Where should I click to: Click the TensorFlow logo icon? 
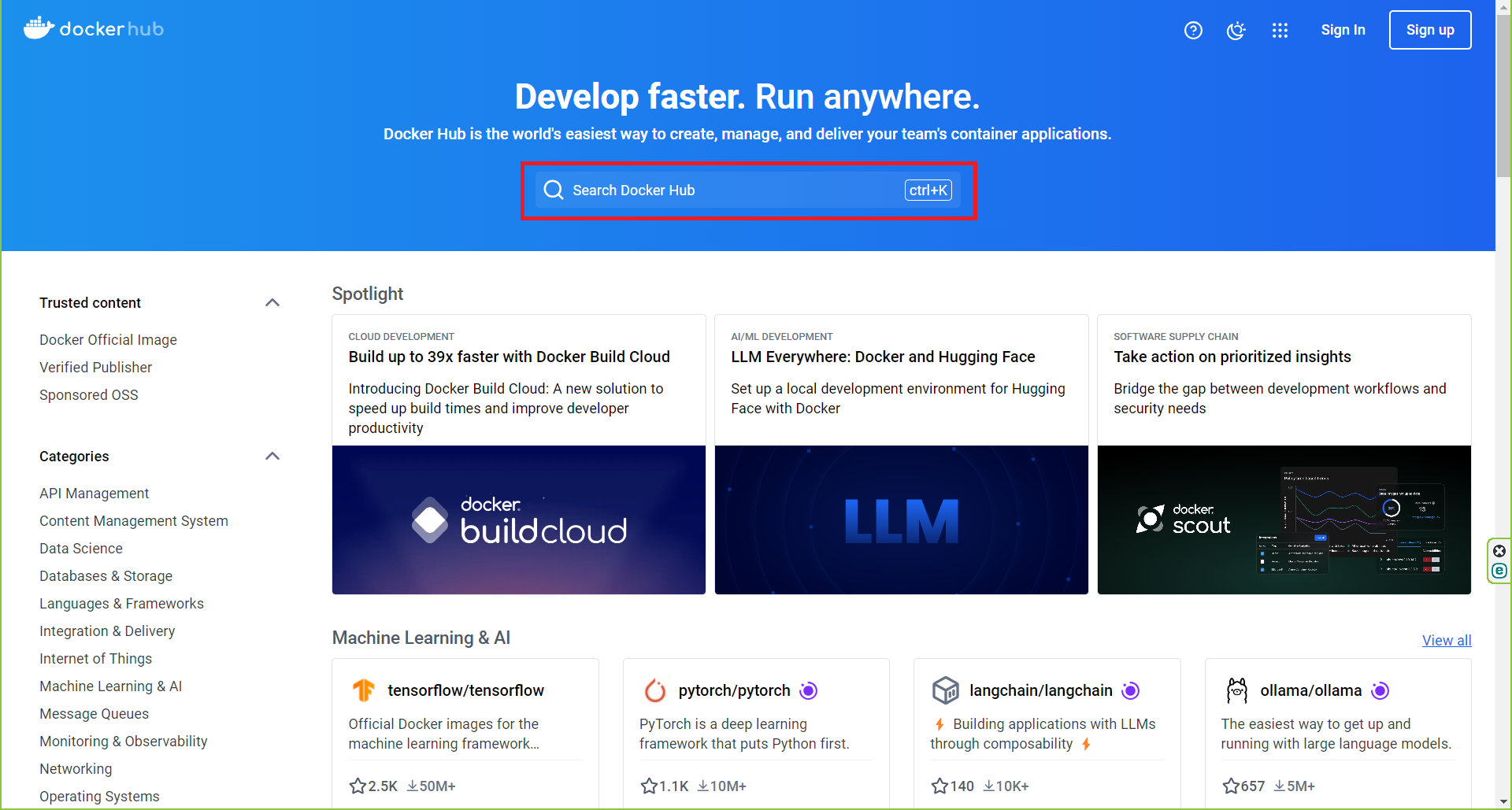(x=363, y=690)
